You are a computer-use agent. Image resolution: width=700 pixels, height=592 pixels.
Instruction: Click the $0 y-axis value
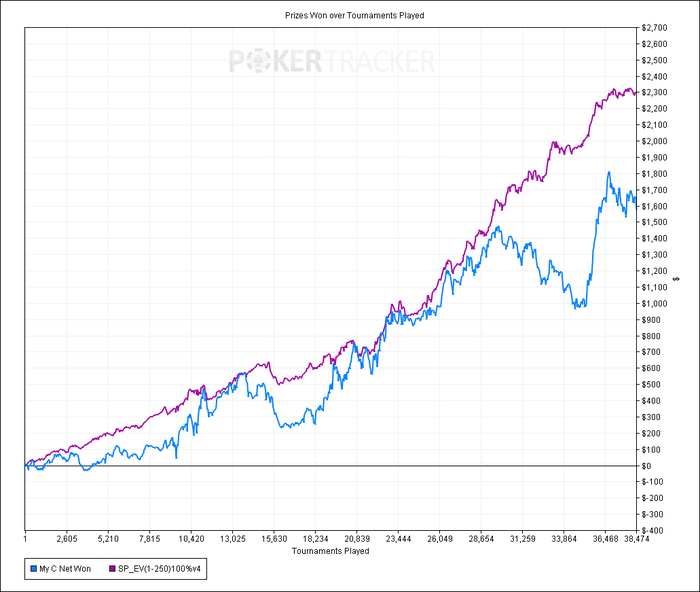[646, 466]
